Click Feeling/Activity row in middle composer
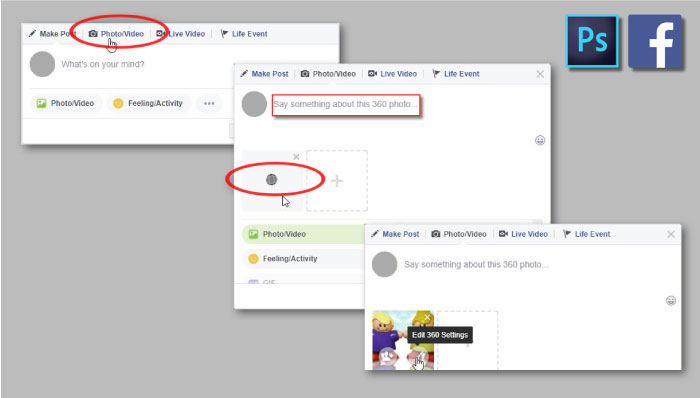The width and height of the screenshot is (700, 398). [304, 259]
